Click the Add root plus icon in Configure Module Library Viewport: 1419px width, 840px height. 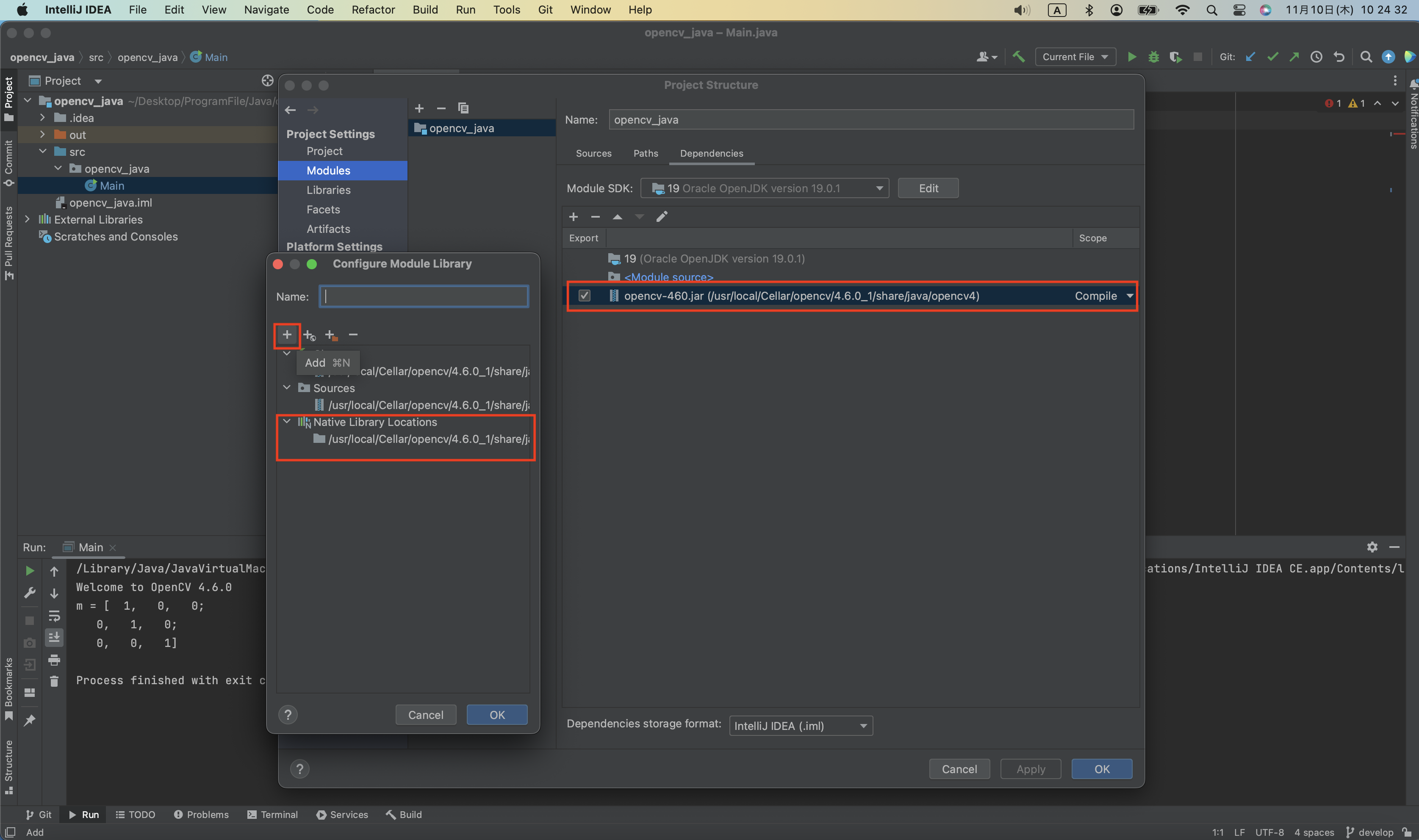point(287,334)
